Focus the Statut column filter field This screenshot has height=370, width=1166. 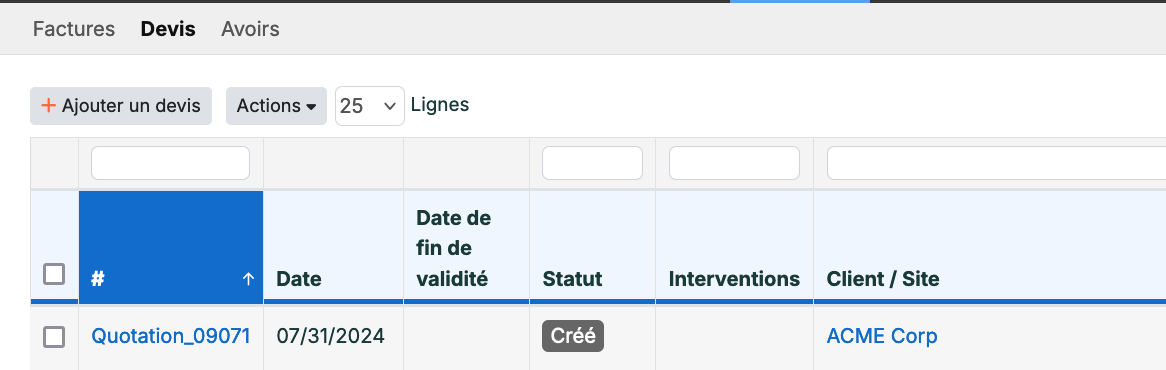[x=593, y=163]
